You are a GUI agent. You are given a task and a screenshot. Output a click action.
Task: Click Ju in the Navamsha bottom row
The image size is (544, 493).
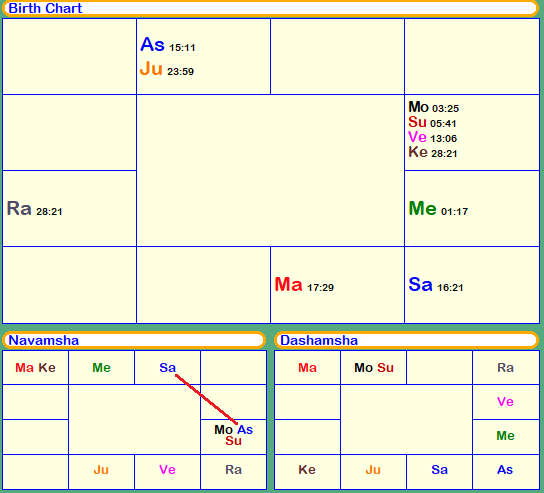click(x=101, y=470)
